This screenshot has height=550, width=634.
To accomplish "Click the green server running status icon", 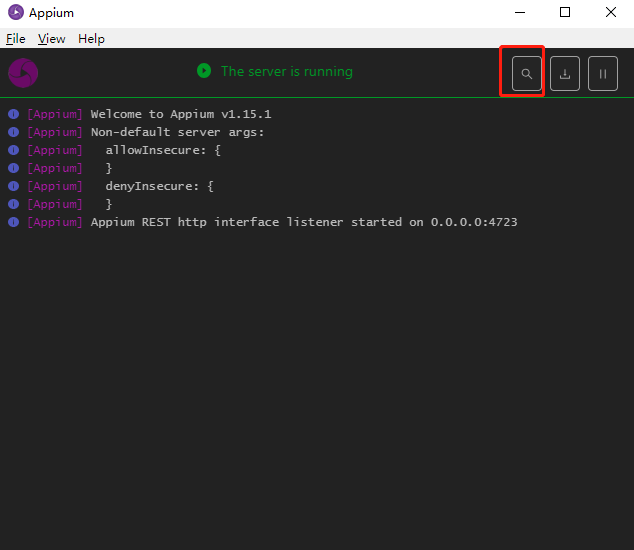I will tap(204, 71).
